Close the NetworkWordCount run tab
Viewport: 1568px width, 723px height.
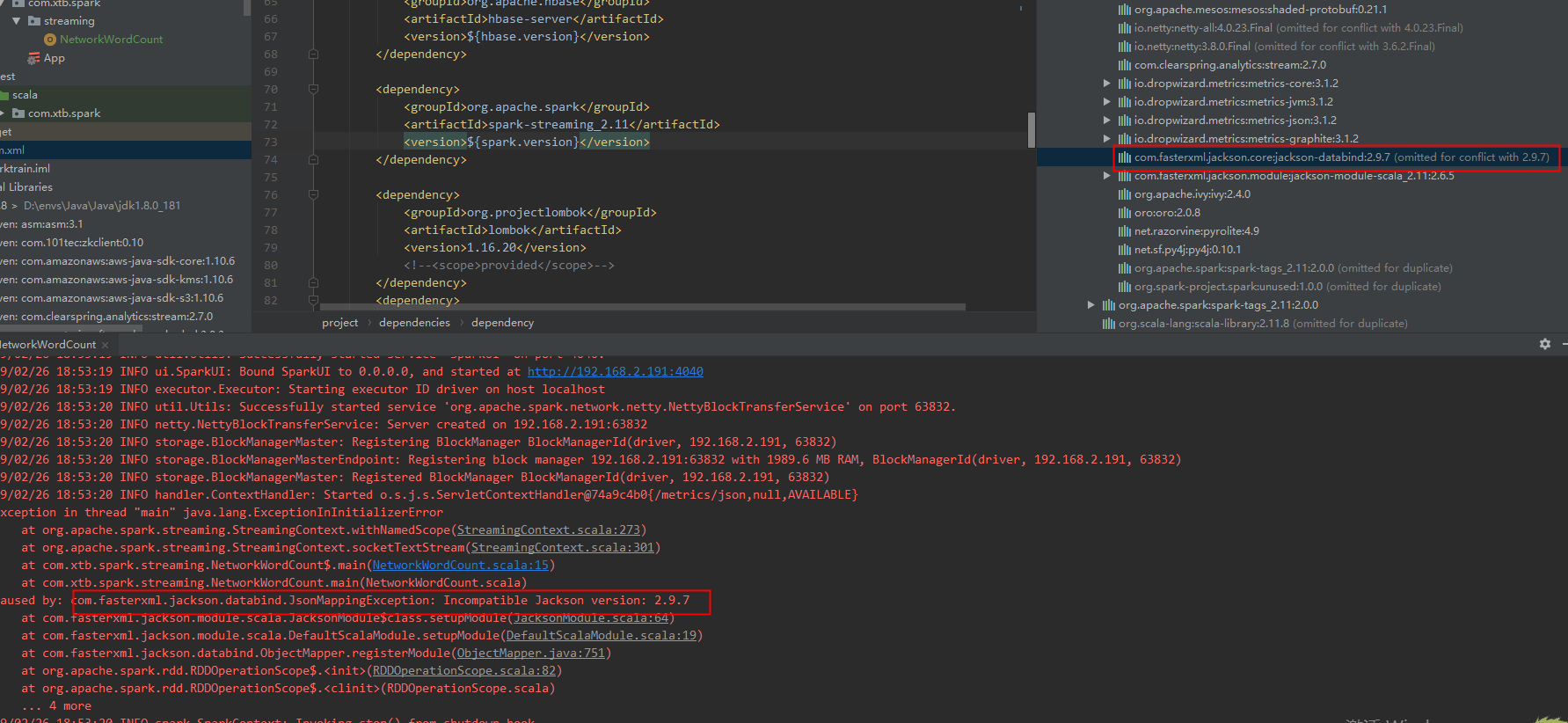106,345
